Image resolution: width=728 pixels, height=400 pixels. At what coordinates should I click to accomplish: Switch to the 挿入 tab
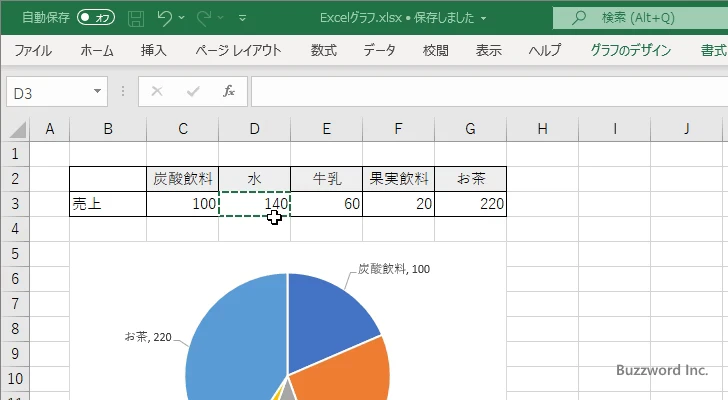pyautogui.click(x=154, y=50)
